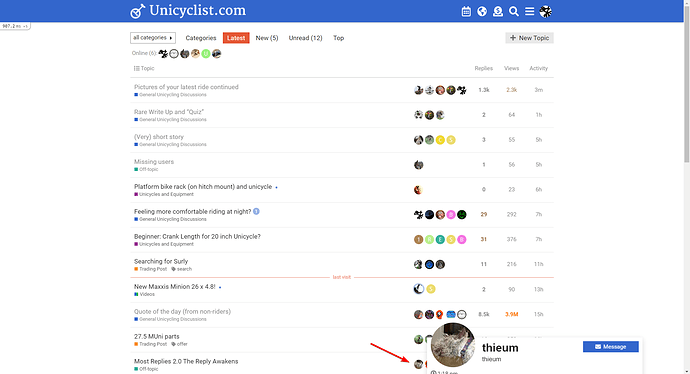Viewport: 690px width, 374px height.
Task: Click poster avatar in Missing users row
Action: coord(418,165)
